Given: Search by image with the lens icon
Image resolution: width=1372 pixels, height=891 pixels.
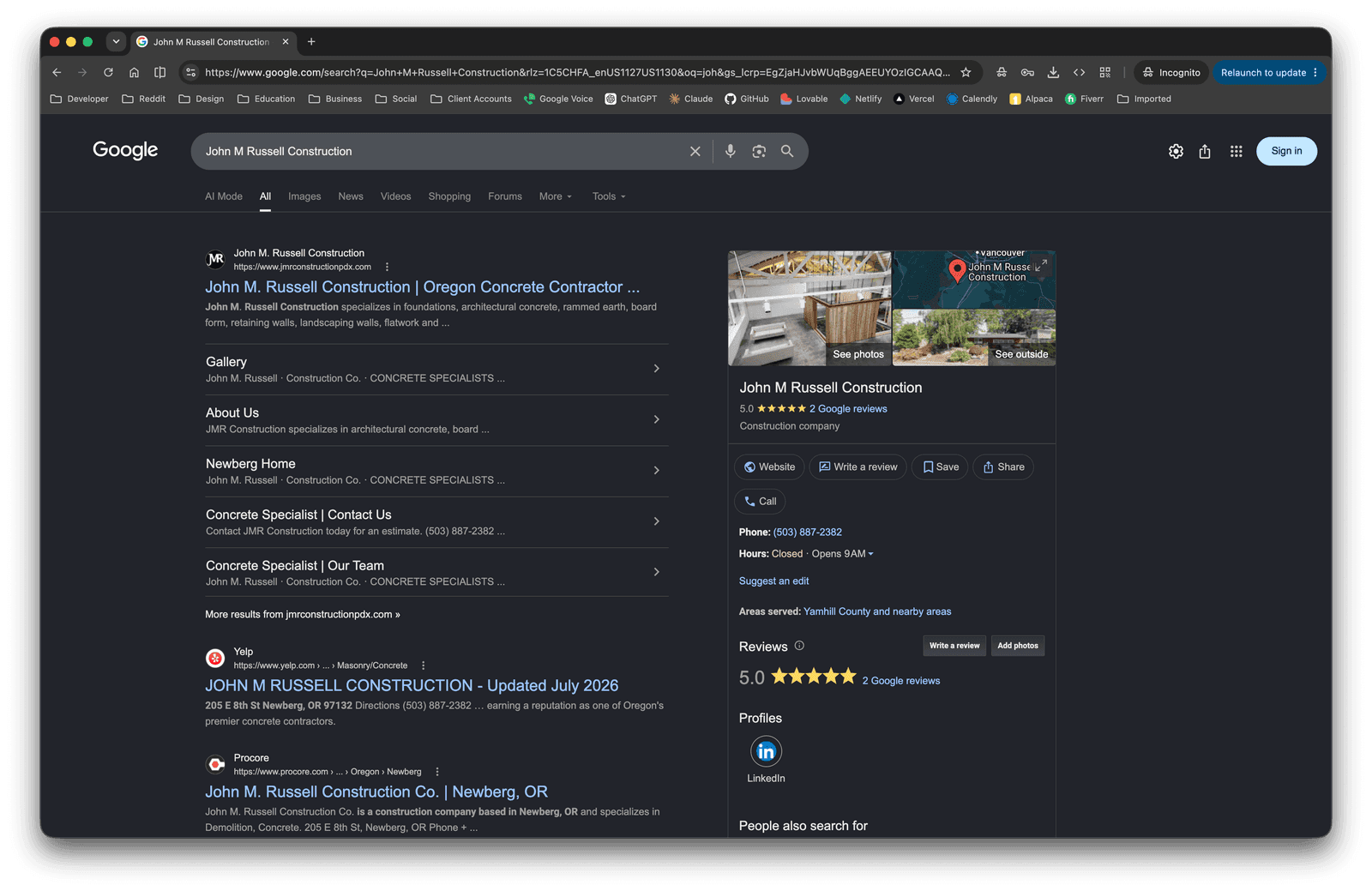Looking at the screenshot, I should pos(759,152).
